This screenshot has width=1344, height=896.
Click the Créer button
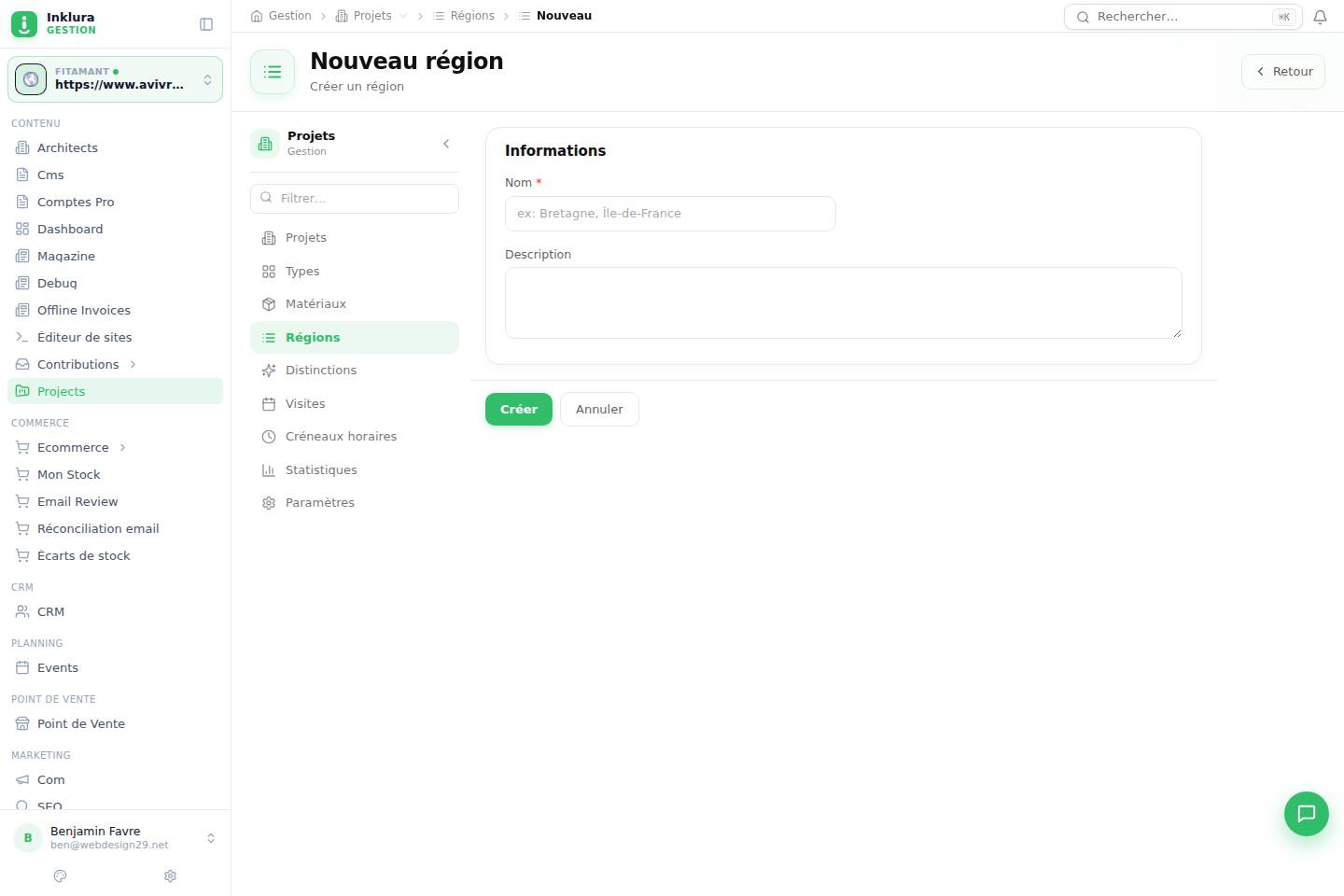pos(519,410)
